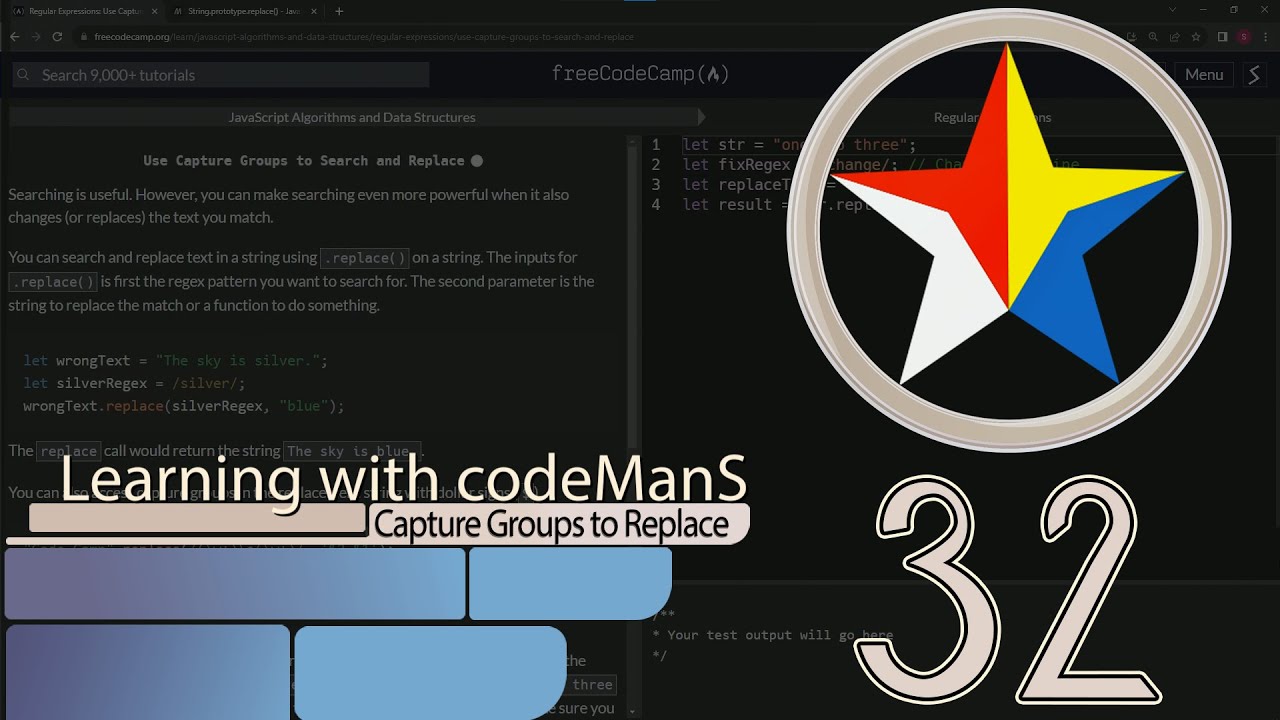This screenshot has width=1280, height=720.
Task: Click the padlock site info icon
Action: coord(84,37)
